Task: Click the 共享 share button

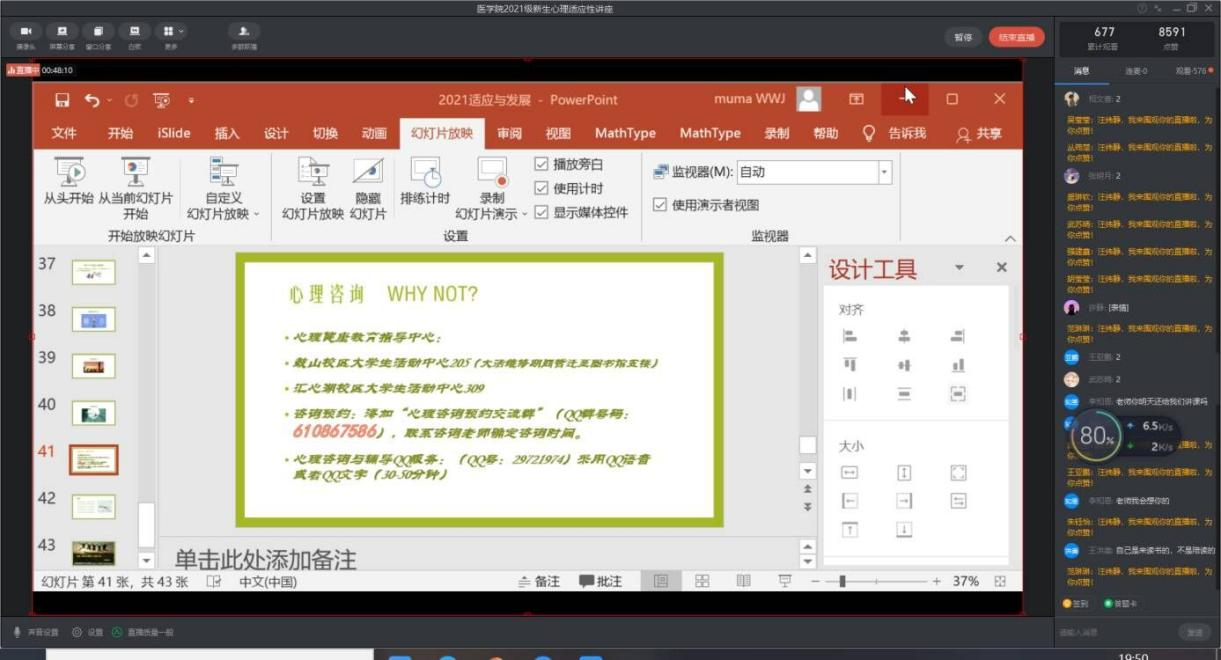Action: pos(978,134)
